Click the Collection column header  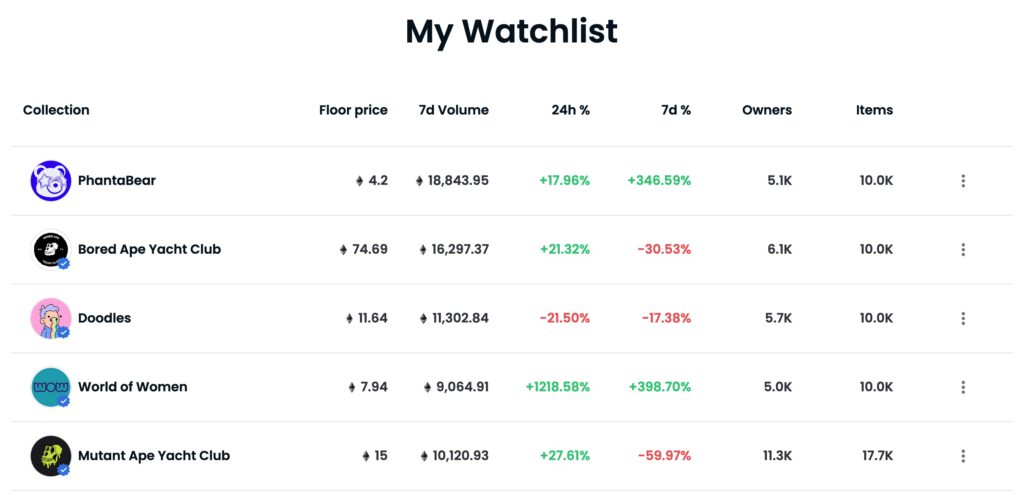tap(56, 110)
